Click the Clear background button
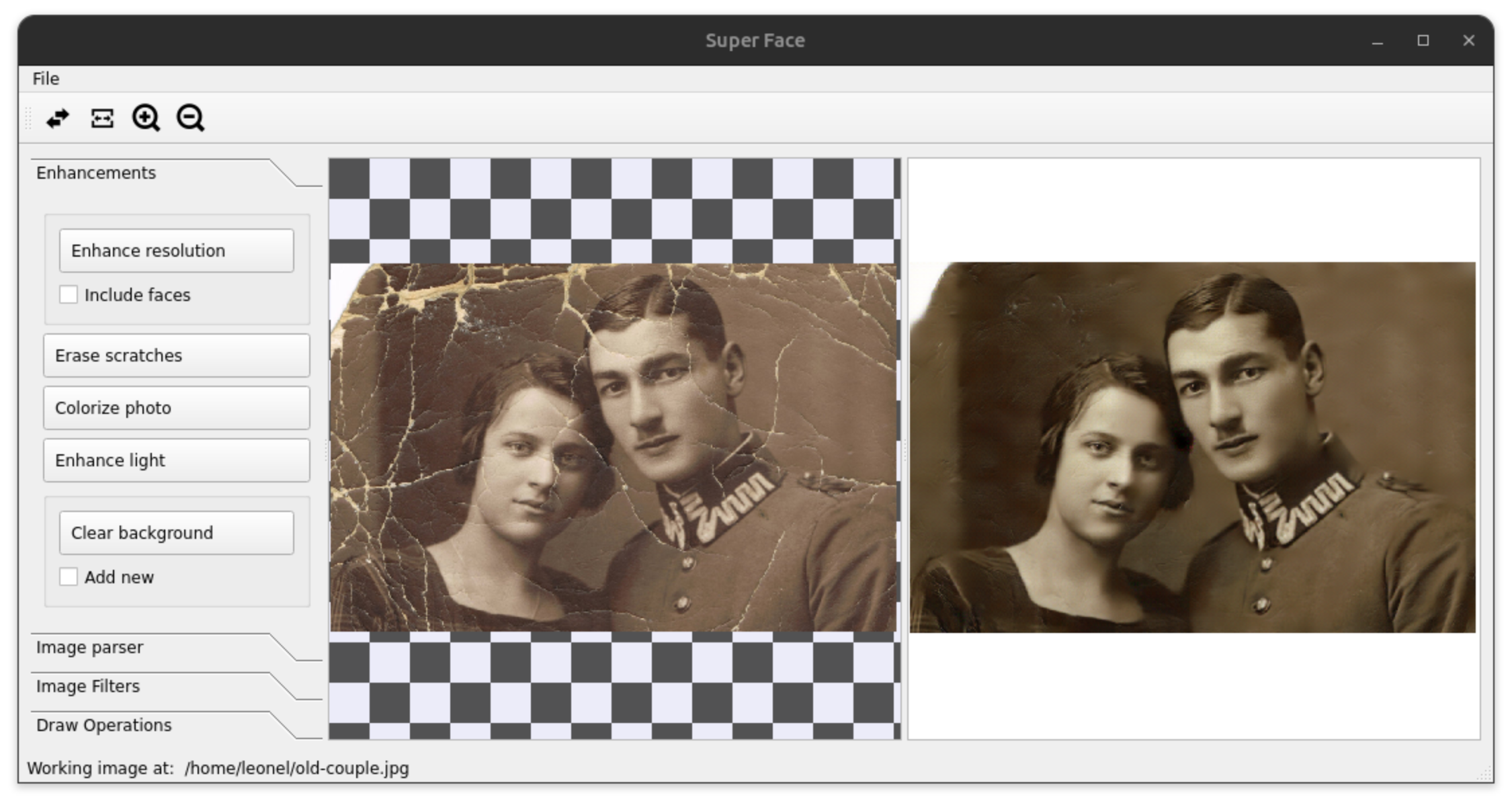This screenshot has height=805, width=1512. [176, 533]
